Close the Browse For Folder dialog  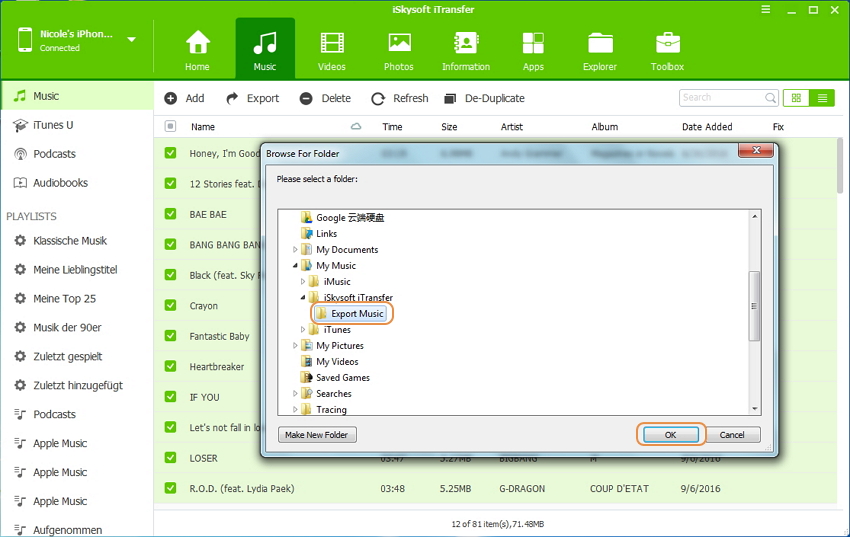[x=756, y=151]
